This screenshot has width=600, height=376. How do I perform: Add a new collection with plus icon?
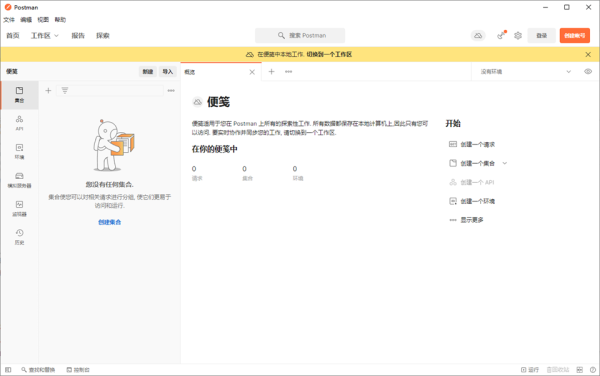pyautogui.click(x=48, y=91)
